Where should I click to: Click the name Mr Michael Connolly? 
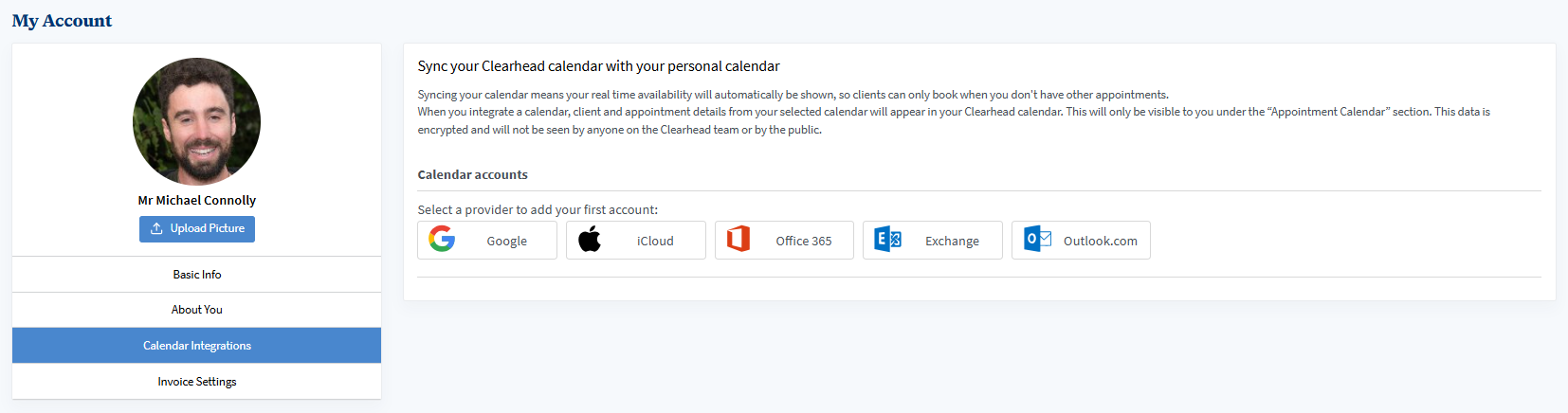coord(196,200)
